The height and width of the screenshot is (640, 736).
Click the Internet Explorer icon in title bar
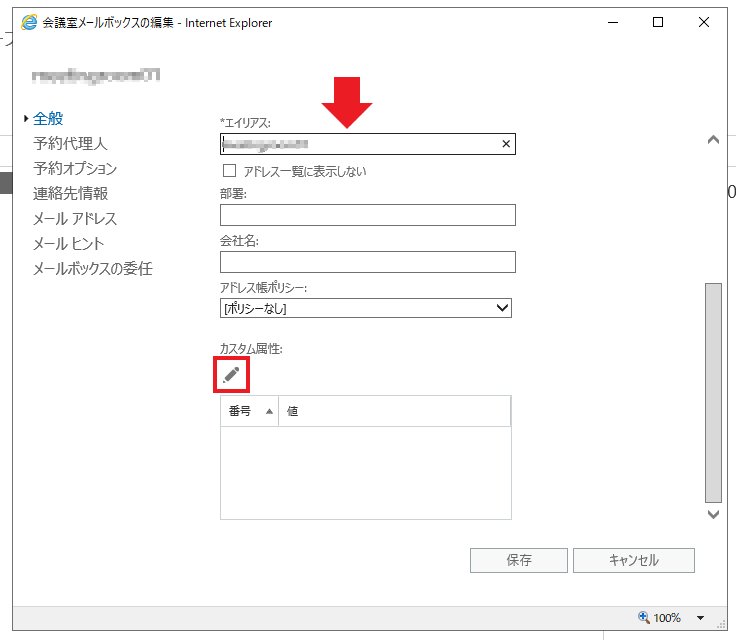[x=29, y=22]
